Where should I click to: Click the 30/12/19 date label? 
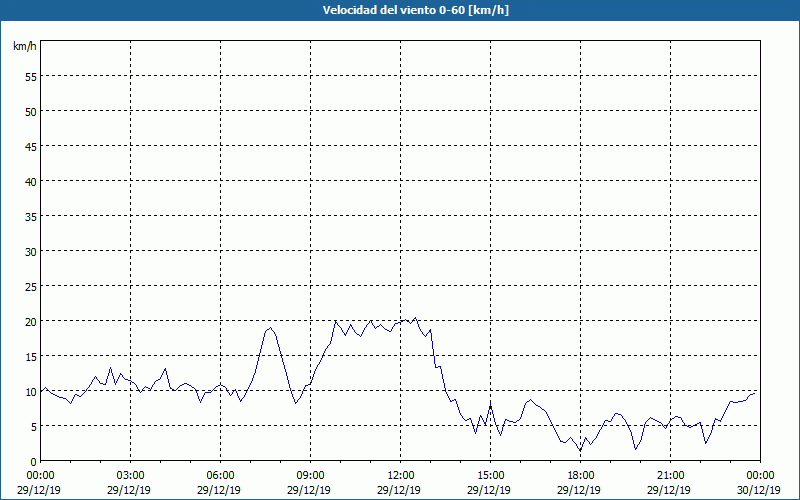760,490
